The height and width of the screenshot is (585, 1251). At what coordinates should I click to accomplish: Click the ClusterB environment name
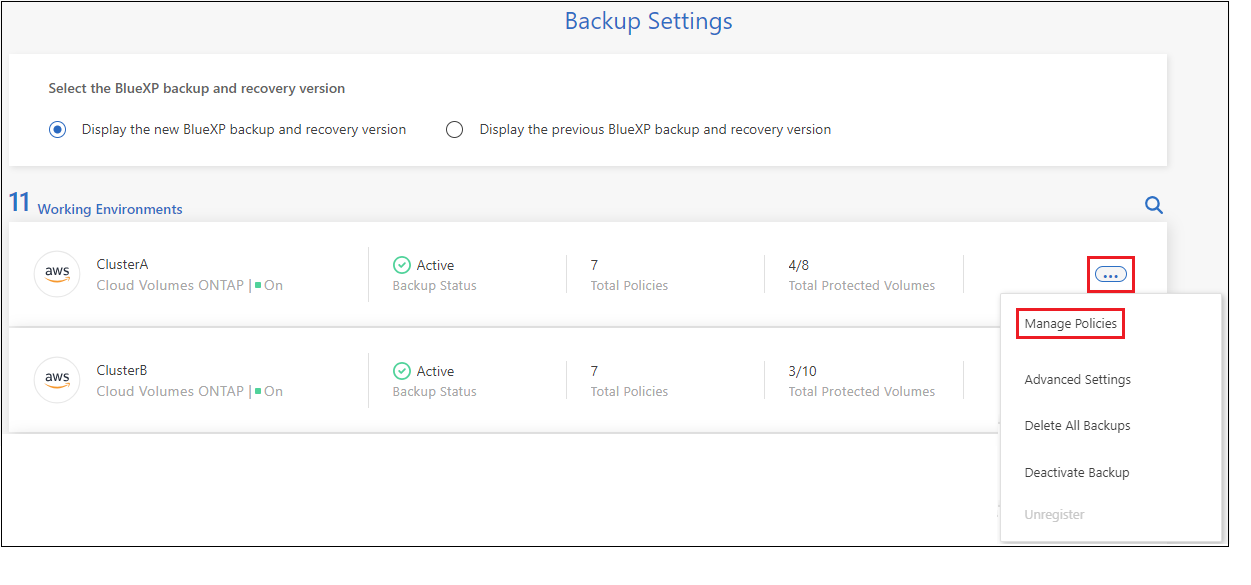122,371
